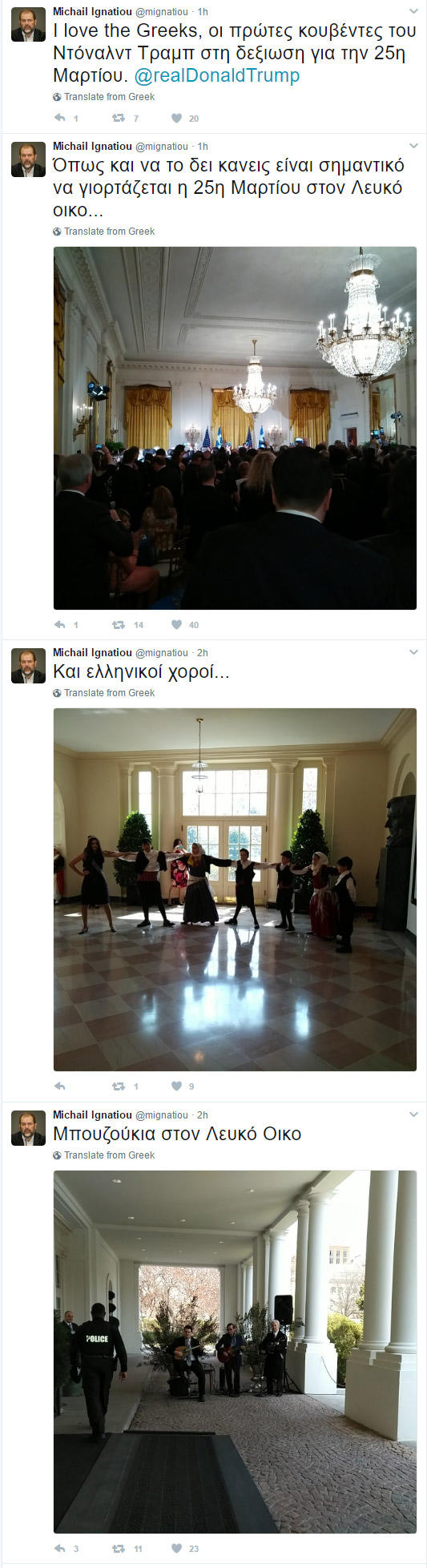Image resolution: width=427 pixels, height=1568 pixels.
Task: Retweet the 'I love the Greeks' tweet
Action: click(119, 118)
